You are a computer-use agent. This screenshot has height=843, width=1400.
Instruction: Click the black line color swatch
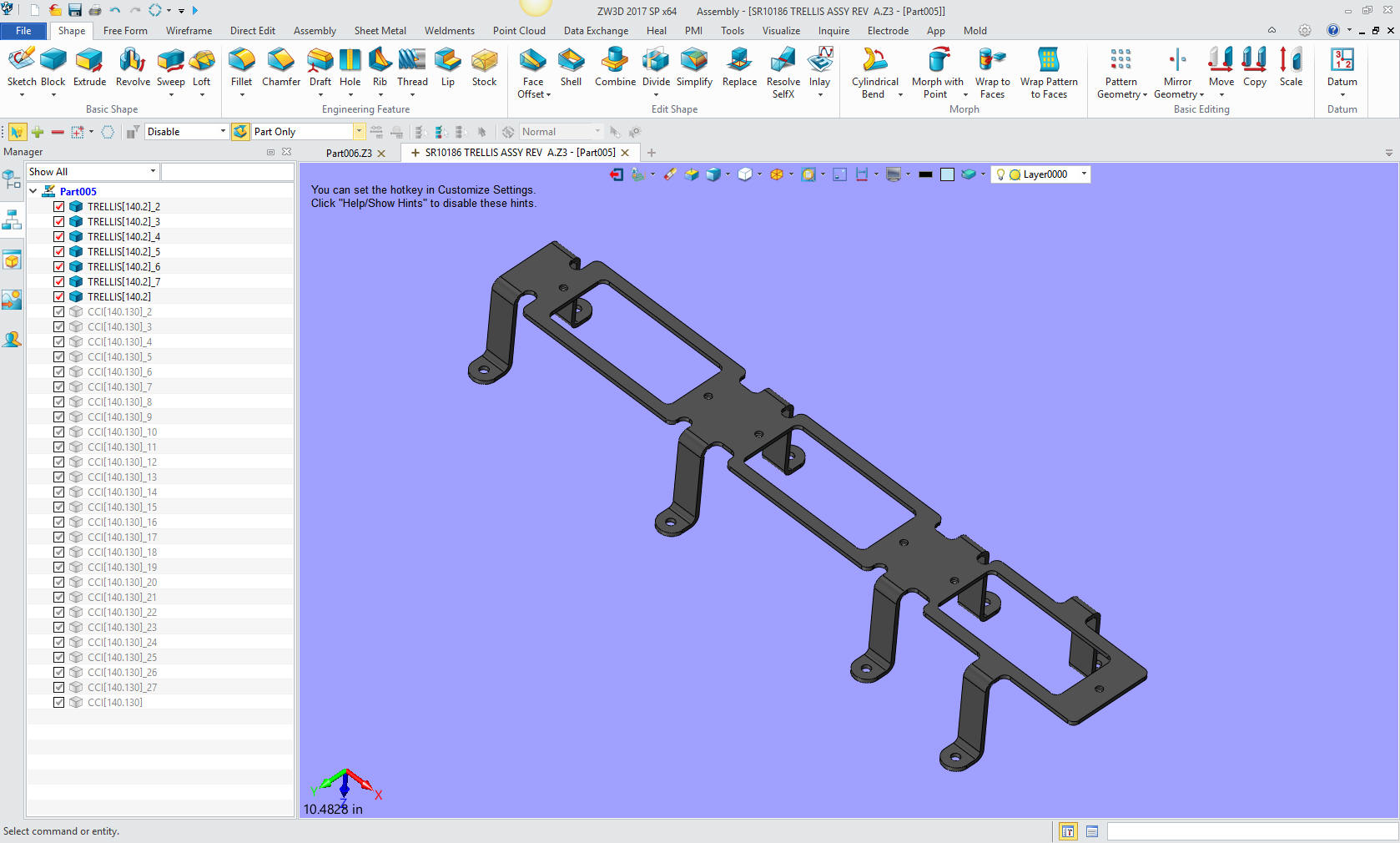pyautogui.click(x=925, y=174)
